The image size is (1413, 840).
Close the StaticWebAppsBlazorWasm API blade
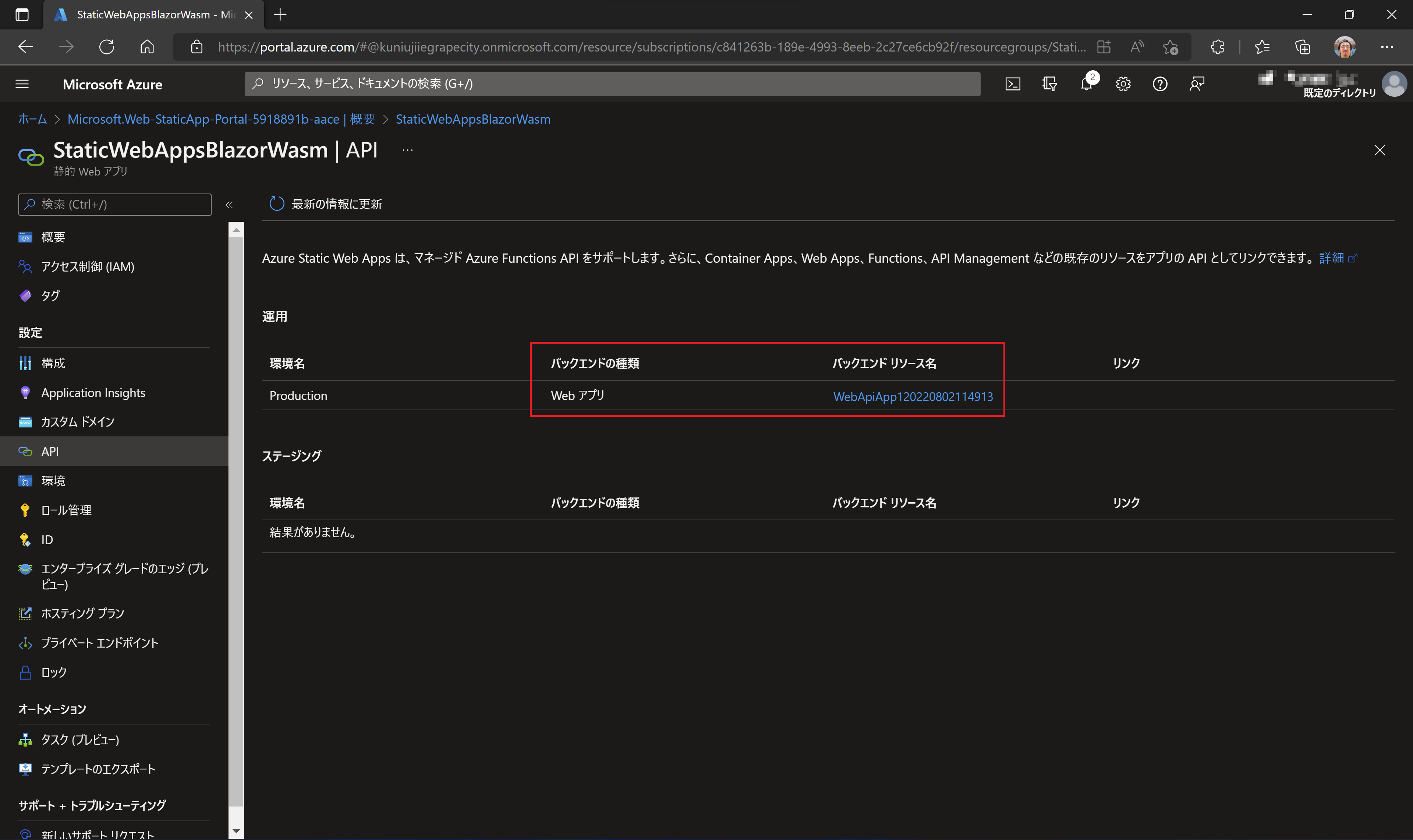(x=1380, y=150)
